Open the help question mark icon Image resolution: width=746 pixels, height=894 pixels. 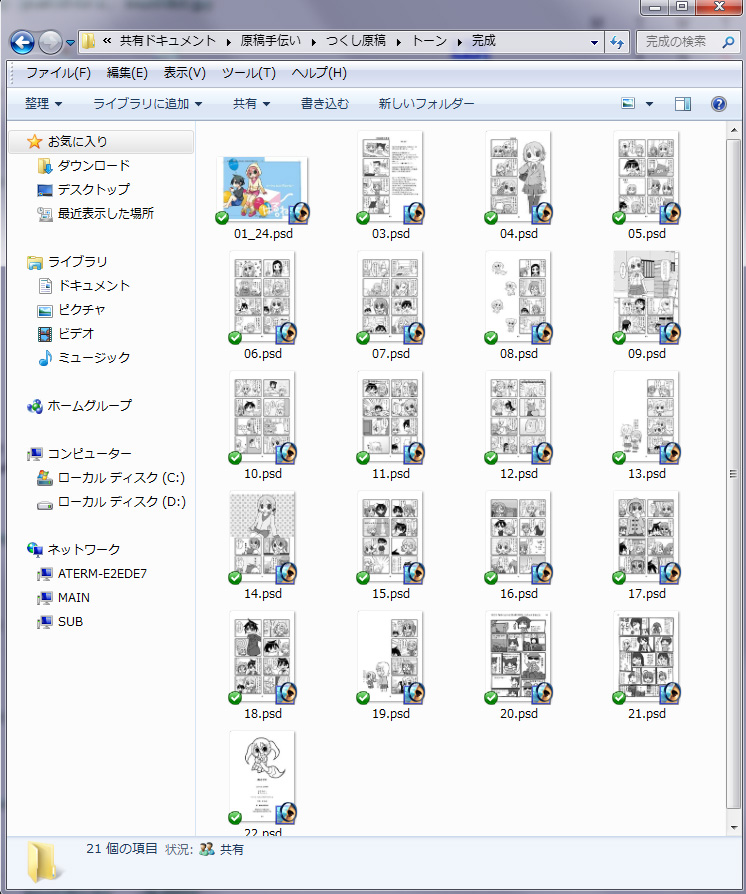pyautogui.click(x=718, y=104)
